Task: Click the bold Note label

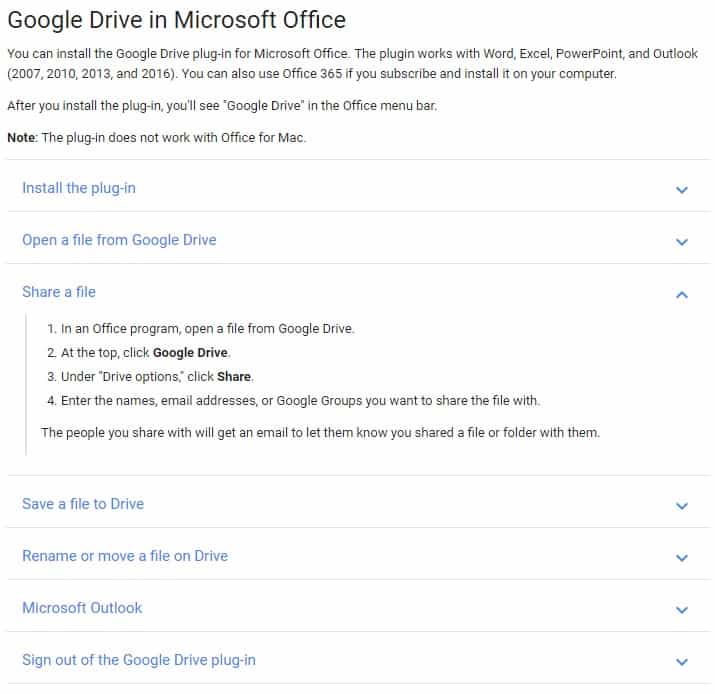Action: tap(21, 138)
